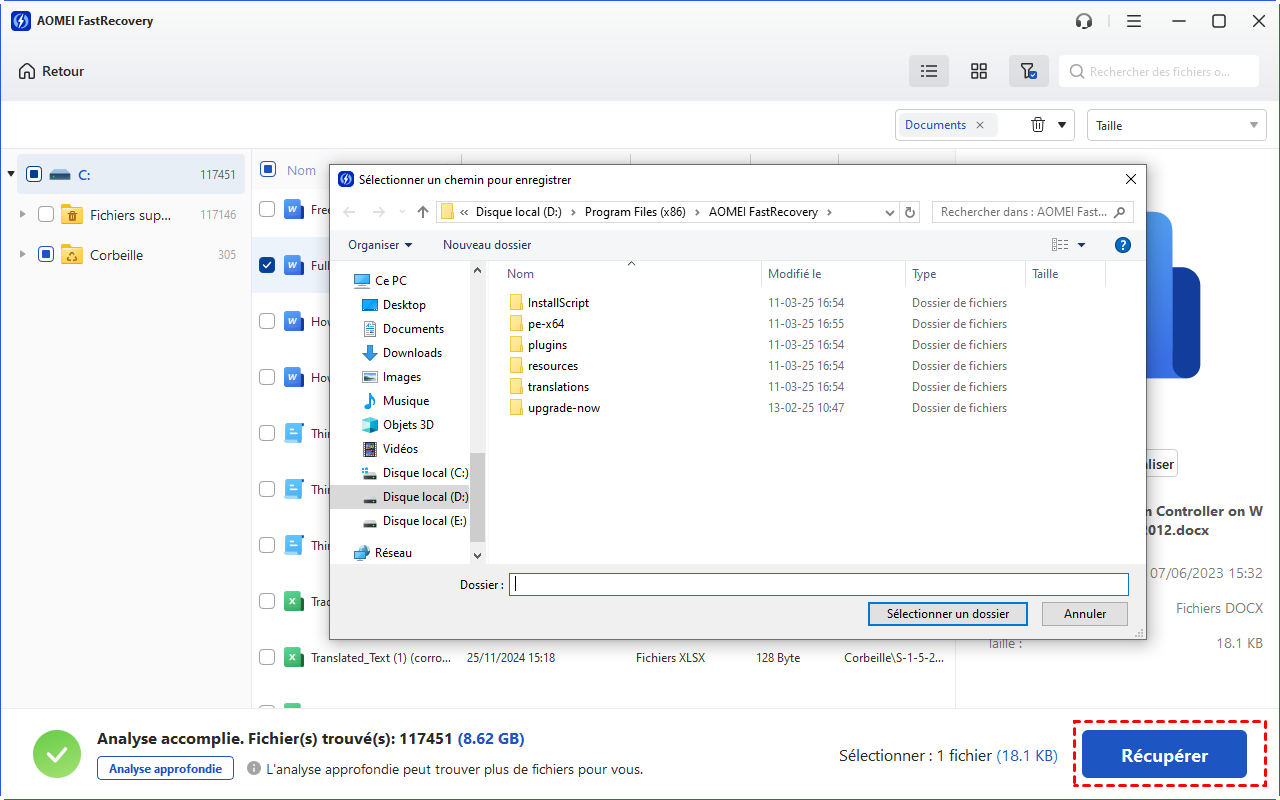The width and height of the screenshot is (1280, 800).
Task: Click the Récupérer button
Action: point(1164,755)
